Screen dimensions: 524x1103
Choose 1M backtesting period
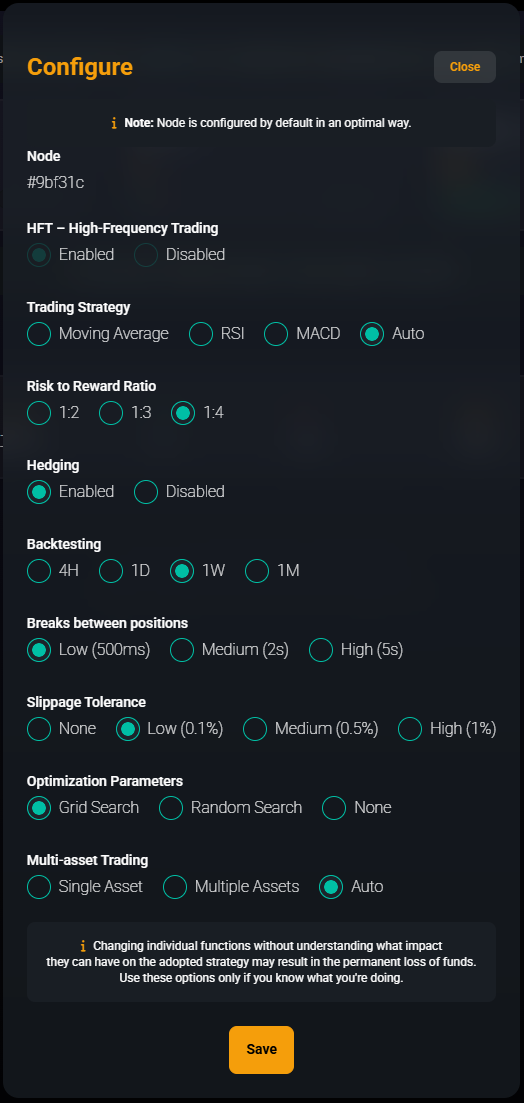257,570
